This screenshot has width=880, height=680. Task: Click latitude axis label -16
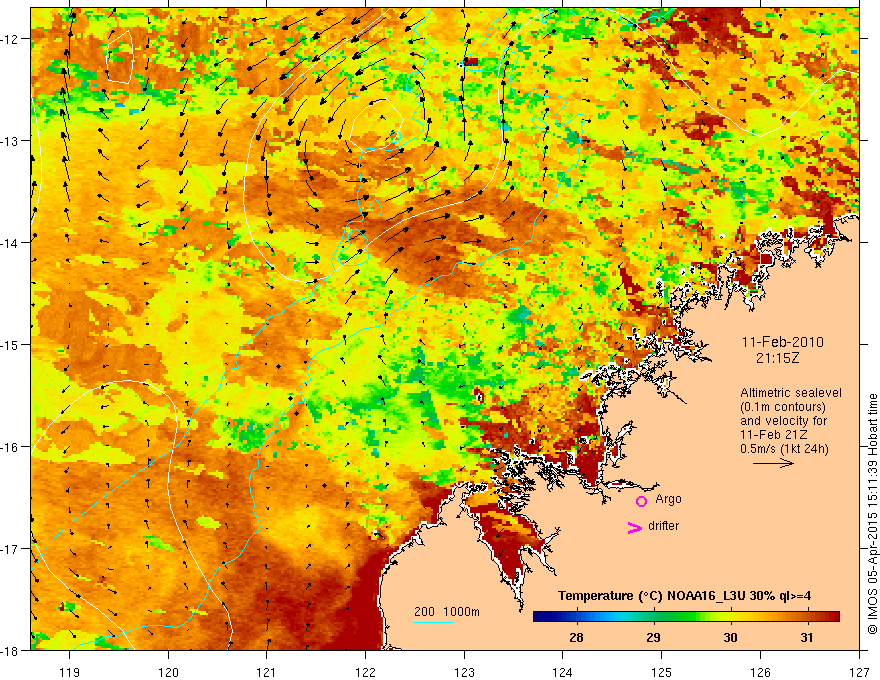click(x=11, y=447)
